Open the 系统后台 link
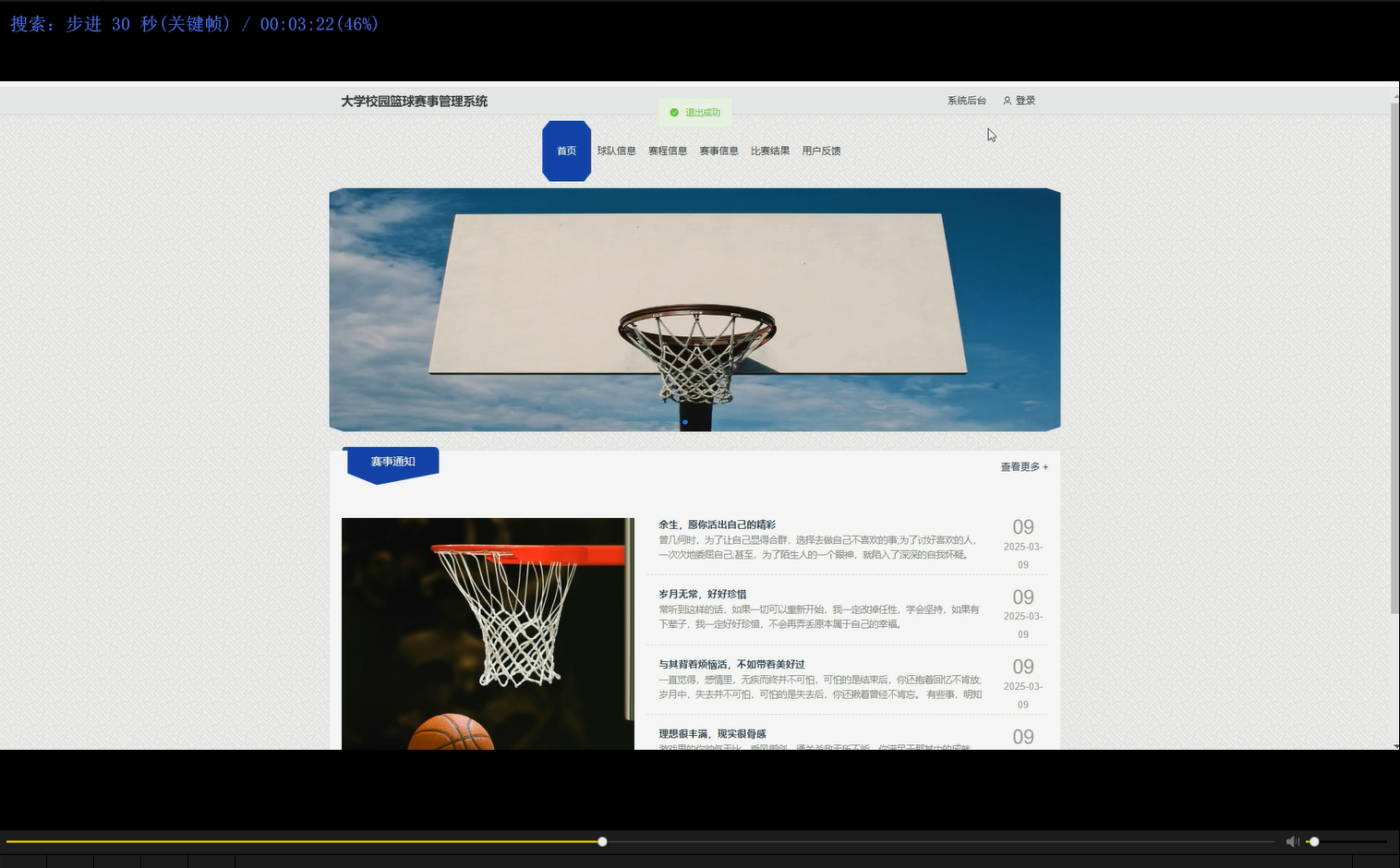1400x868 pixels. [966, 101]
